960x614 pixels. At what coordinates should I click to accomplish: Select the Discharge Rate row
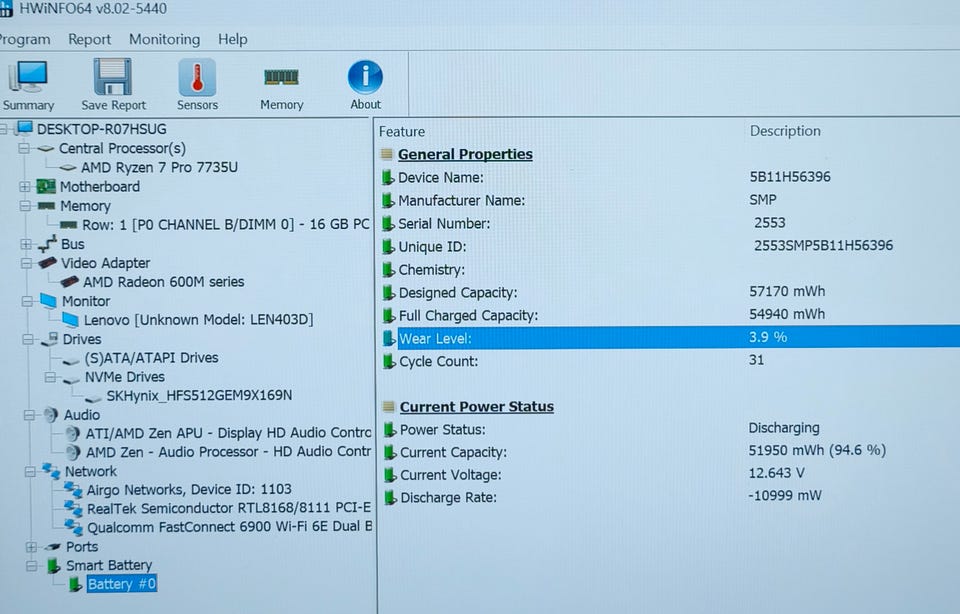point(670,497)
